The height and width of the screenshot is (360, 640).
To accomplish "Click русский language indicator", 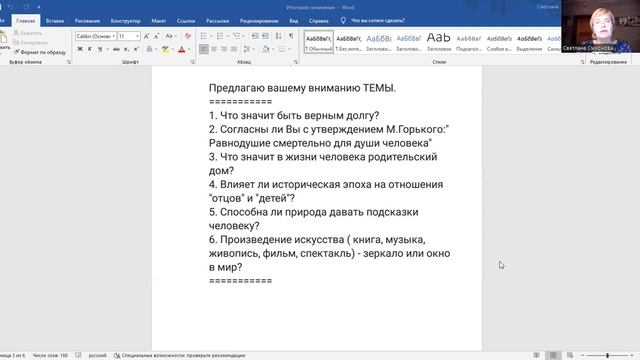I will (x=98, y=356).
